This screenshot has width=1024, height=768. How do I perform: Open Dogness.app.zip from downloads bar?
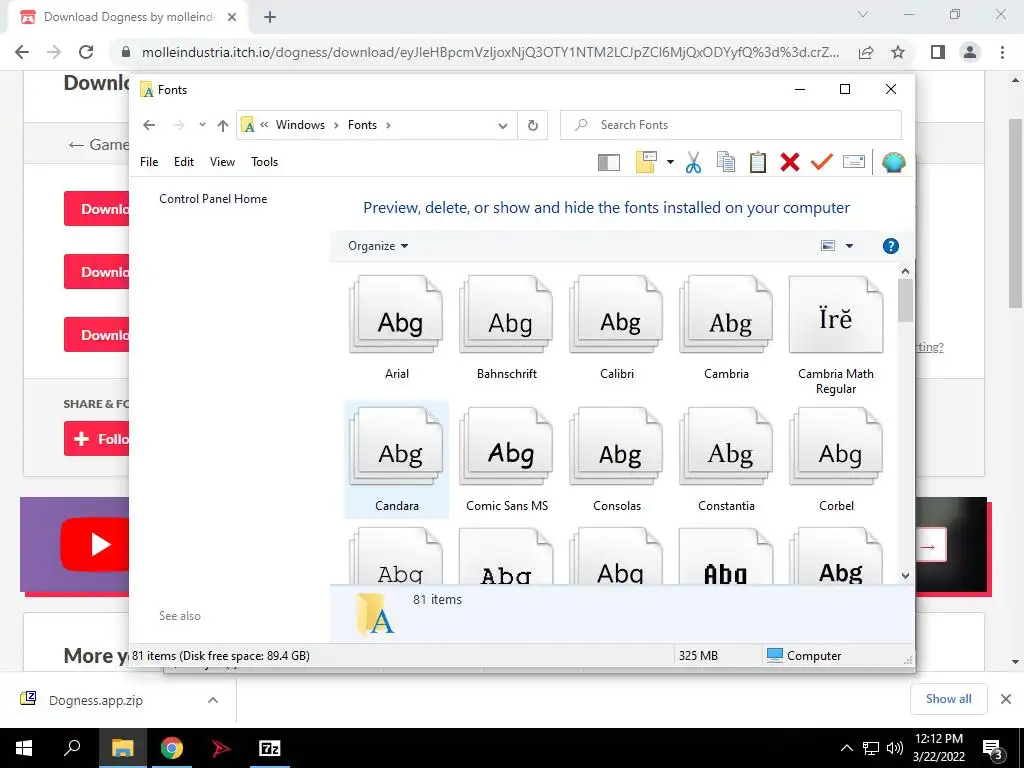tap(95, 700)
